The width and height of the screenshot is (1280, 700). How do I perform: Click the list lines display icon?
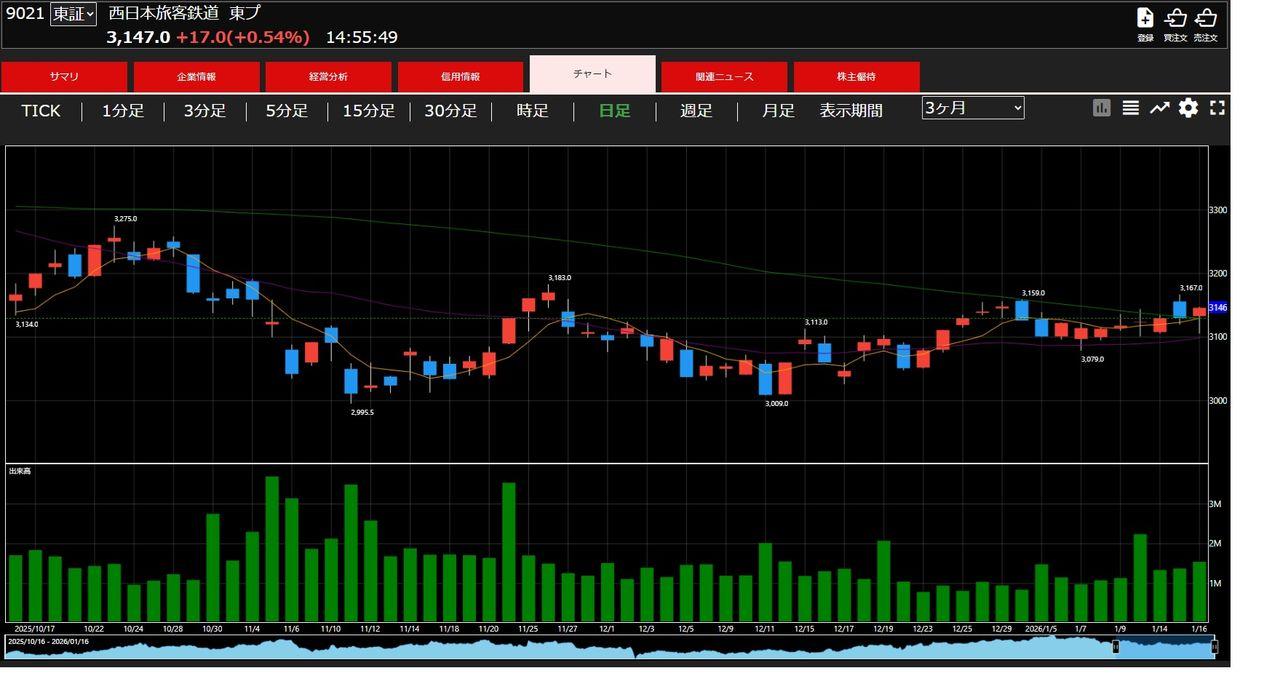(1130, 108)
